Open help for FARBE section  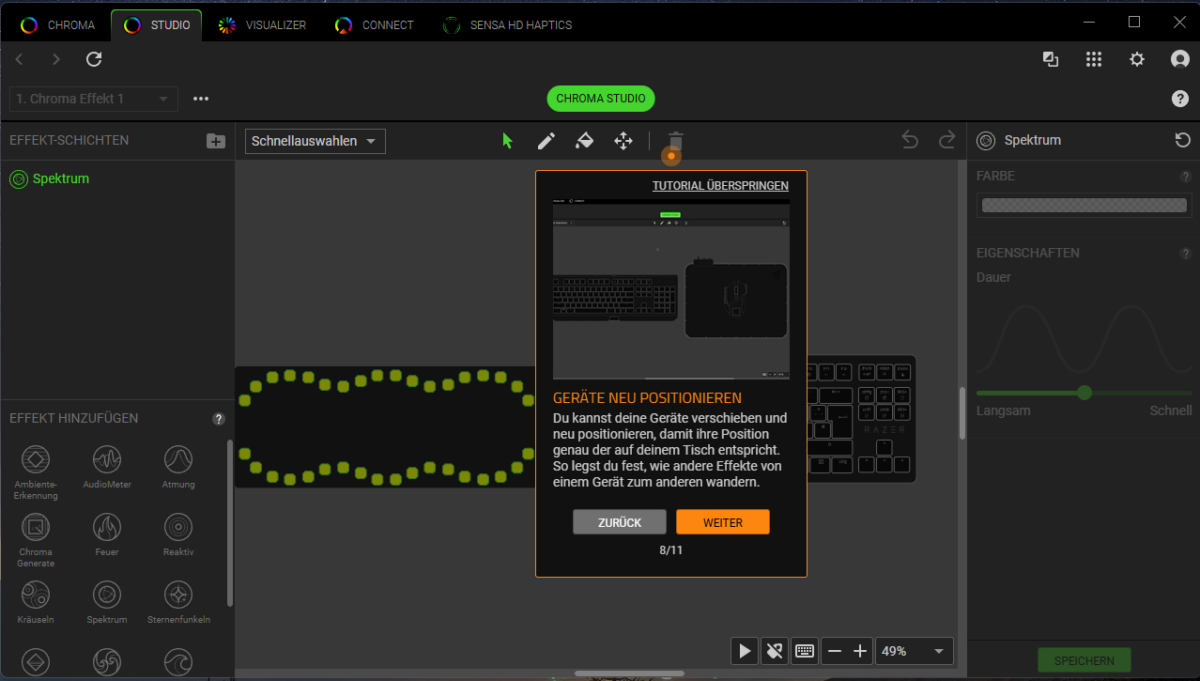[x=1186, y=177]
